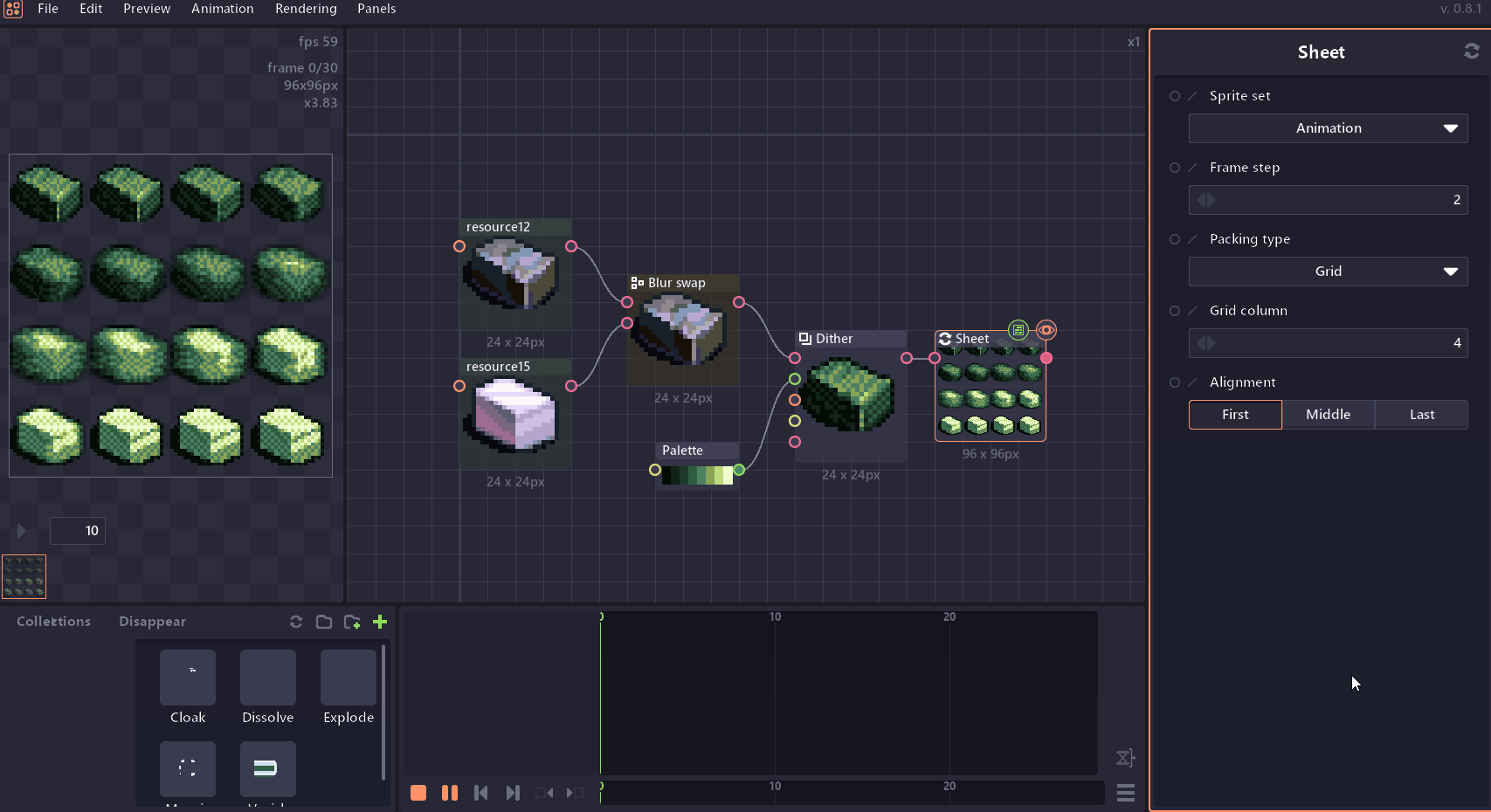1491x812 pixels.
Task: Open the Packing type dropdown
Action: (1328, 272)
